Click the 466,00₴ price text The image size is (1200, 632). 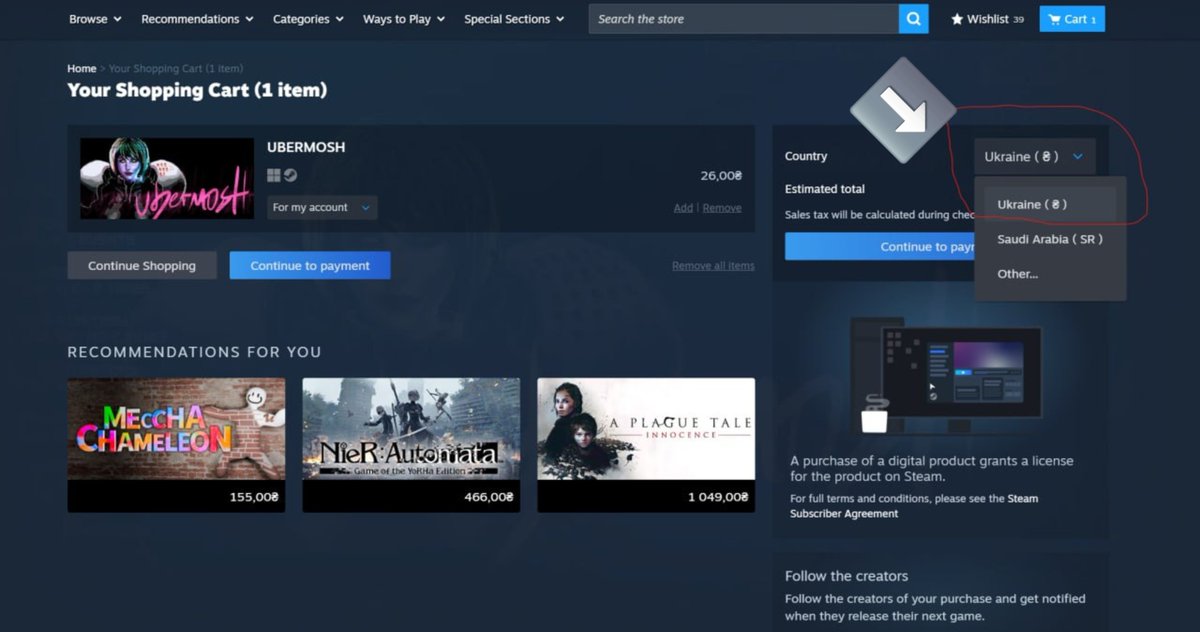tap(489, 497)
